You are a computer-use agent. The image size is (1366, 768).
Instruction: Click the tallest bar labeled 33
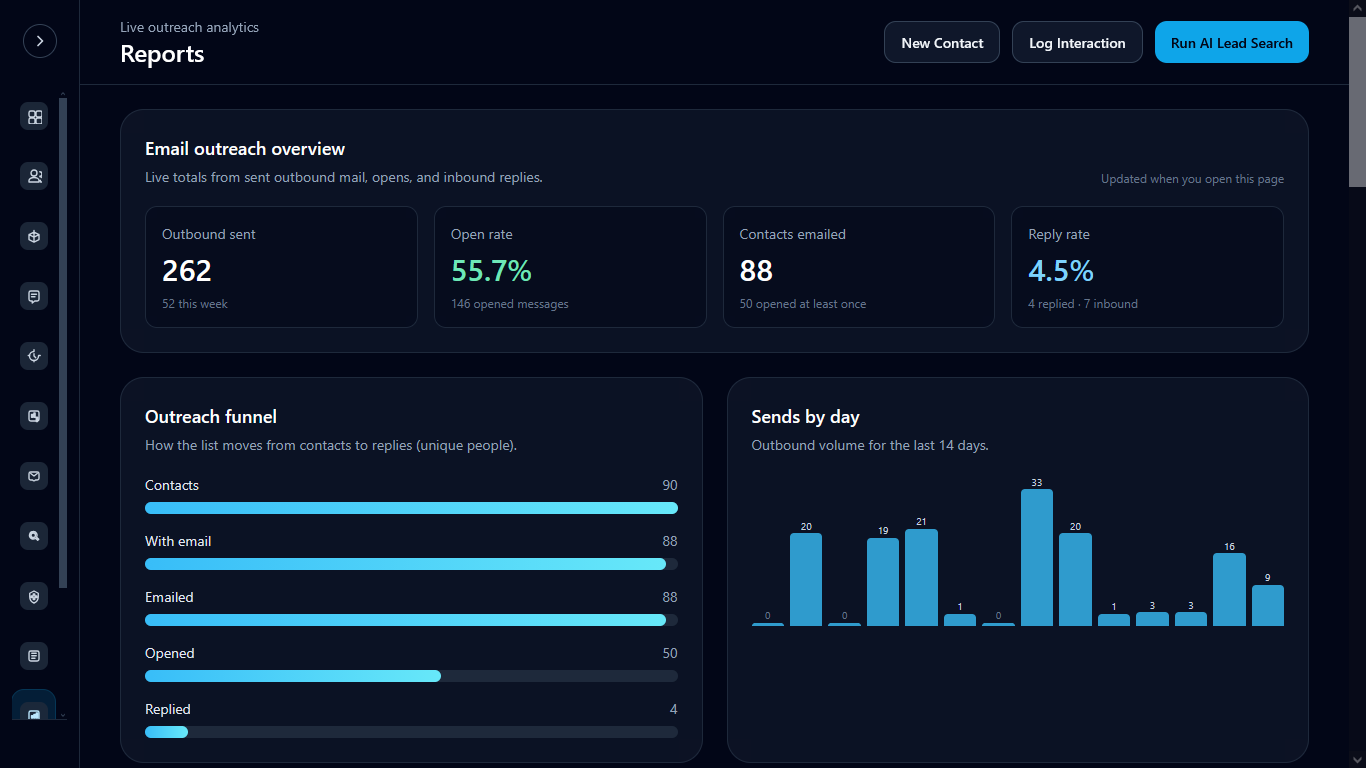[x=1037, y=557]
